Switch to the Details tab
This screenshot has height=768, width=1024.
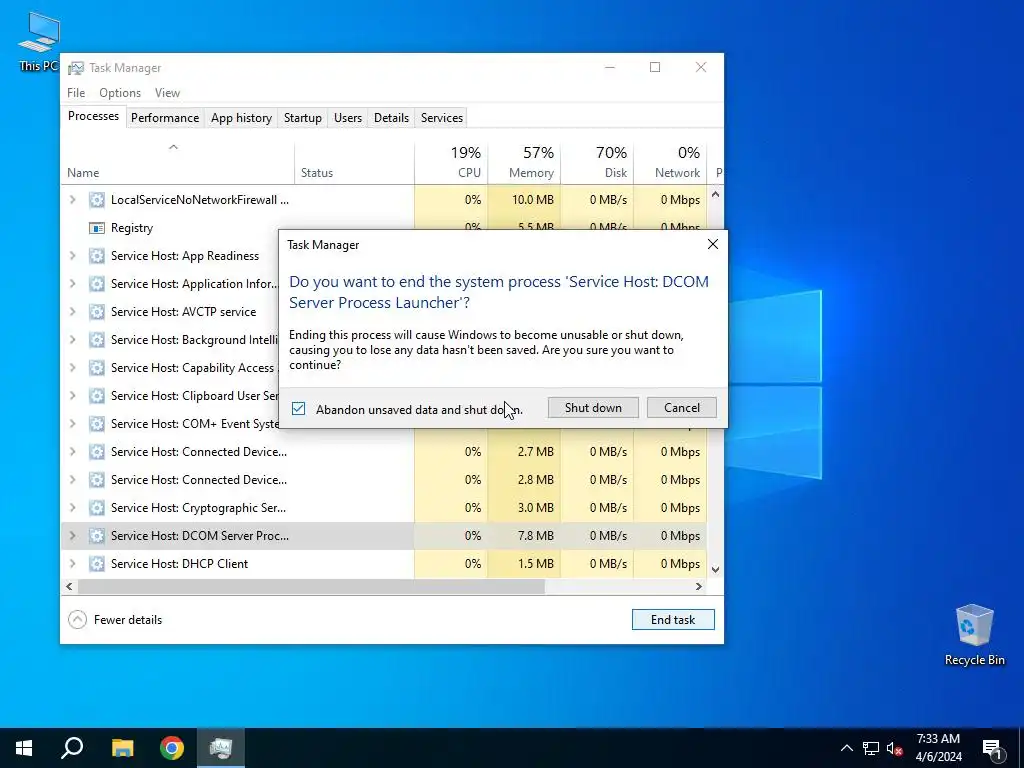pyautogui.click(x=391, y=118)
